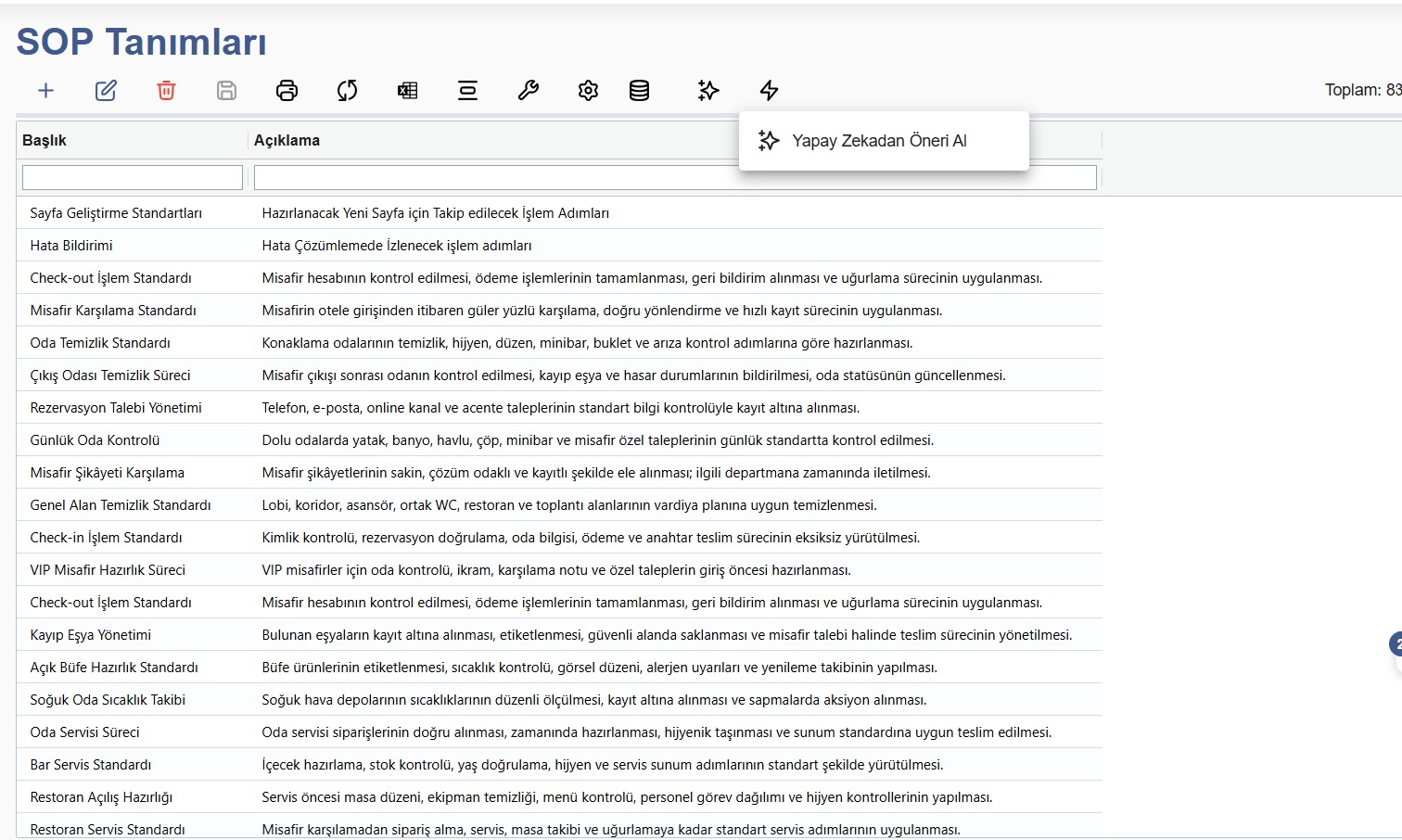This screenshot has height=840, width=1402.
Task: Click the refresh arrows icon
Action: coord(347,90)
